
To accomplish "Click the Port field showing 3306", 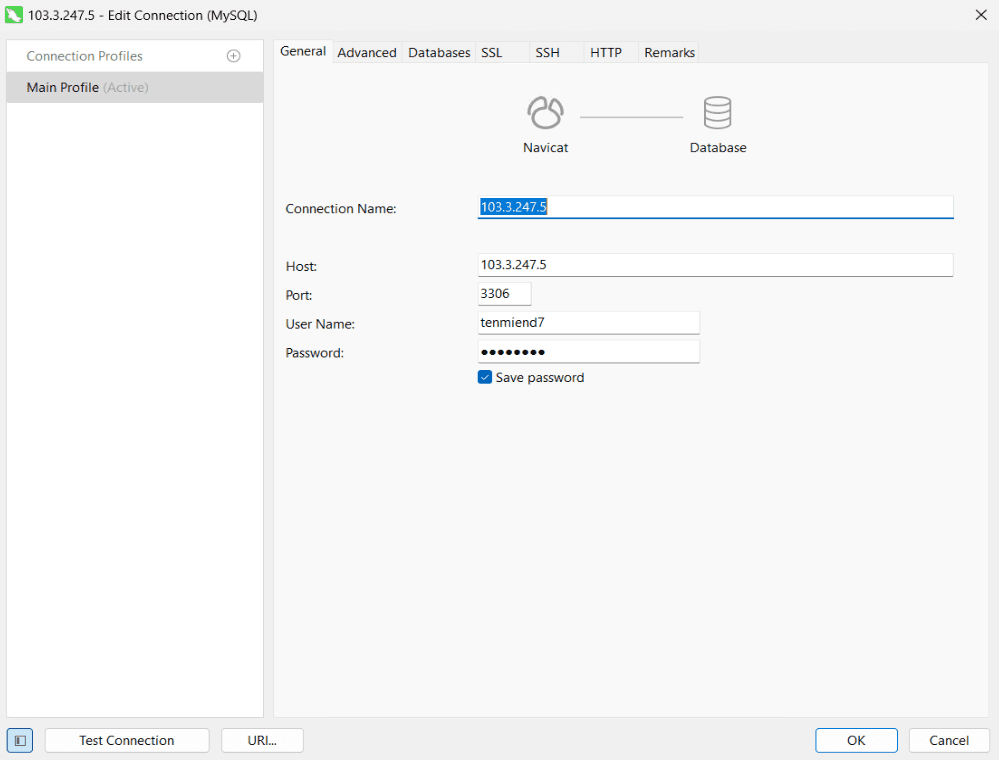I will (x=504, y=294).
